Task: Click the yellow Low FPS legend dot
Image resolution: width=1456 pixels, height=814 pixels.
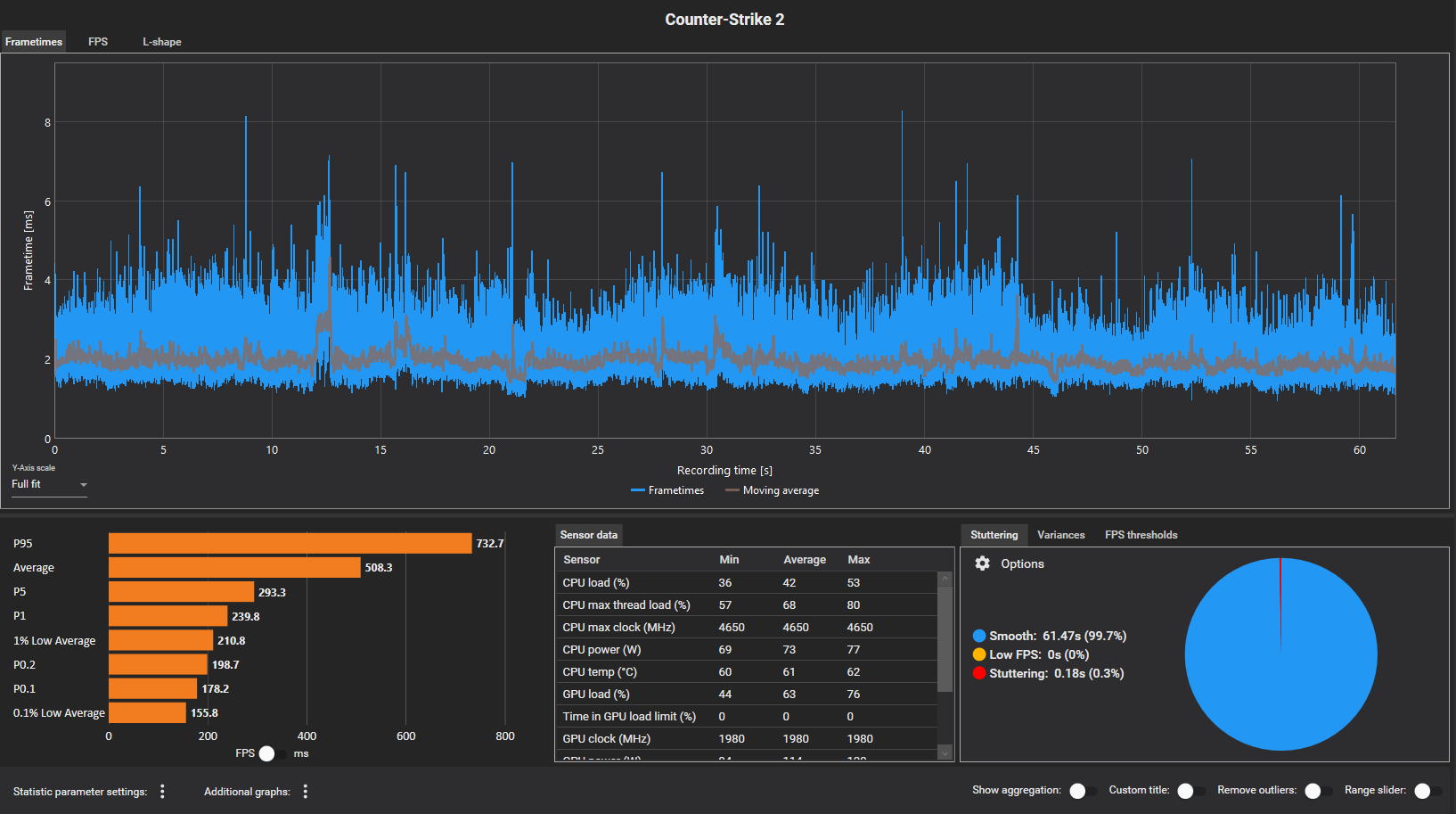Action: click(979, 654)
